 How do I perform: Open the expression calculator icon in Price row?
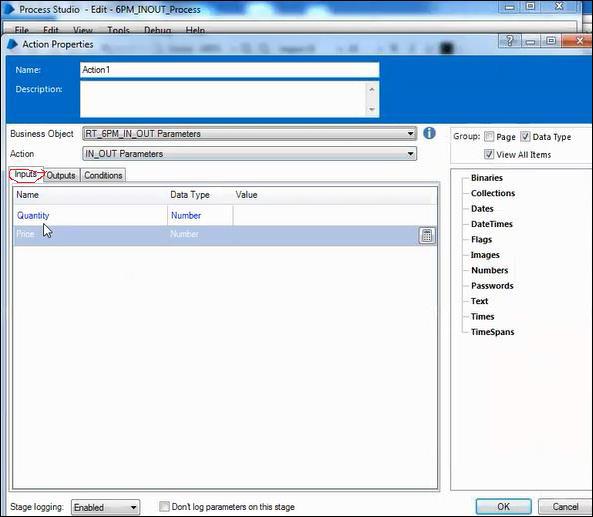427,235
